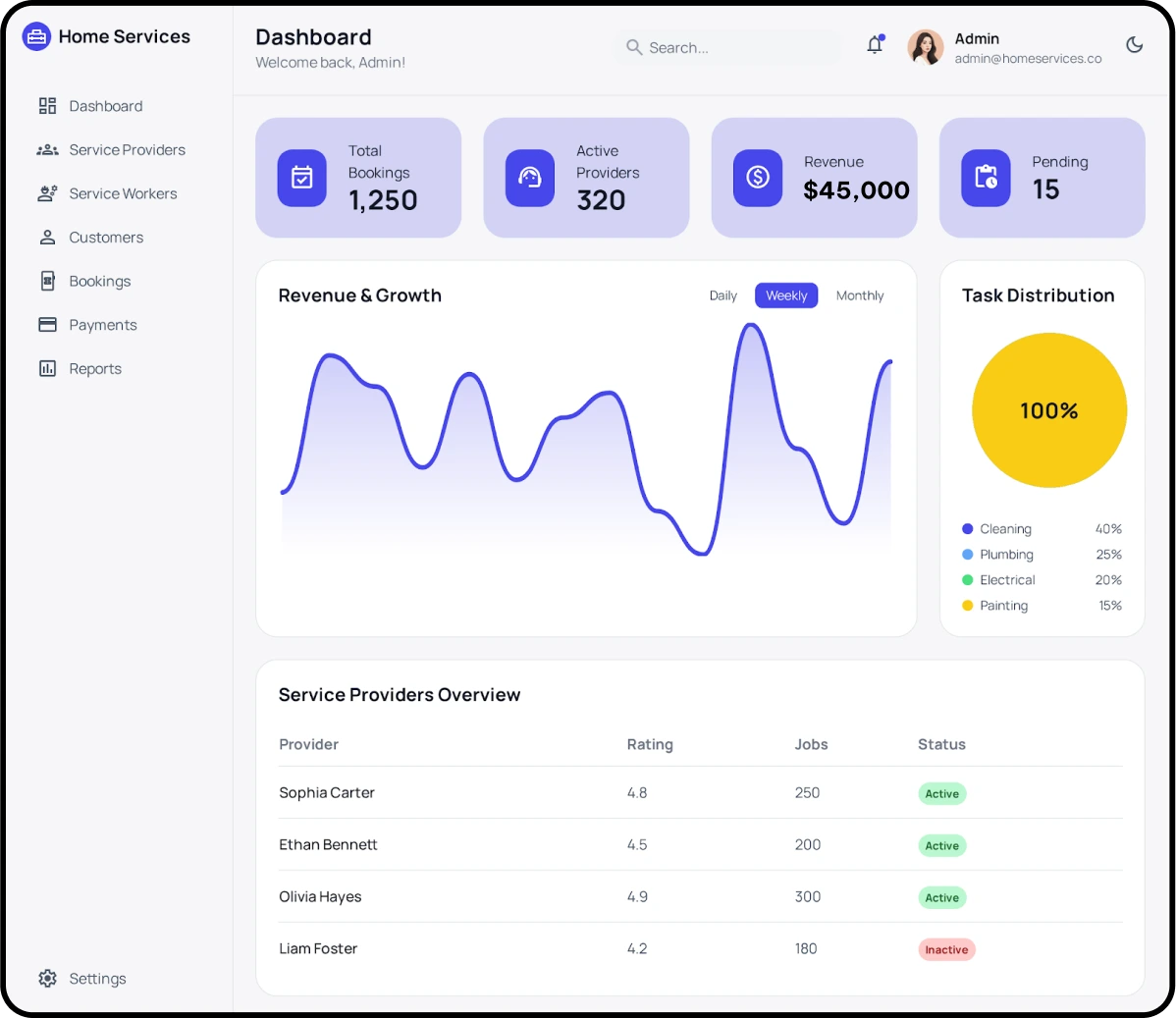Open the Payments section
1176x1018 pixels.
(102, 325)
